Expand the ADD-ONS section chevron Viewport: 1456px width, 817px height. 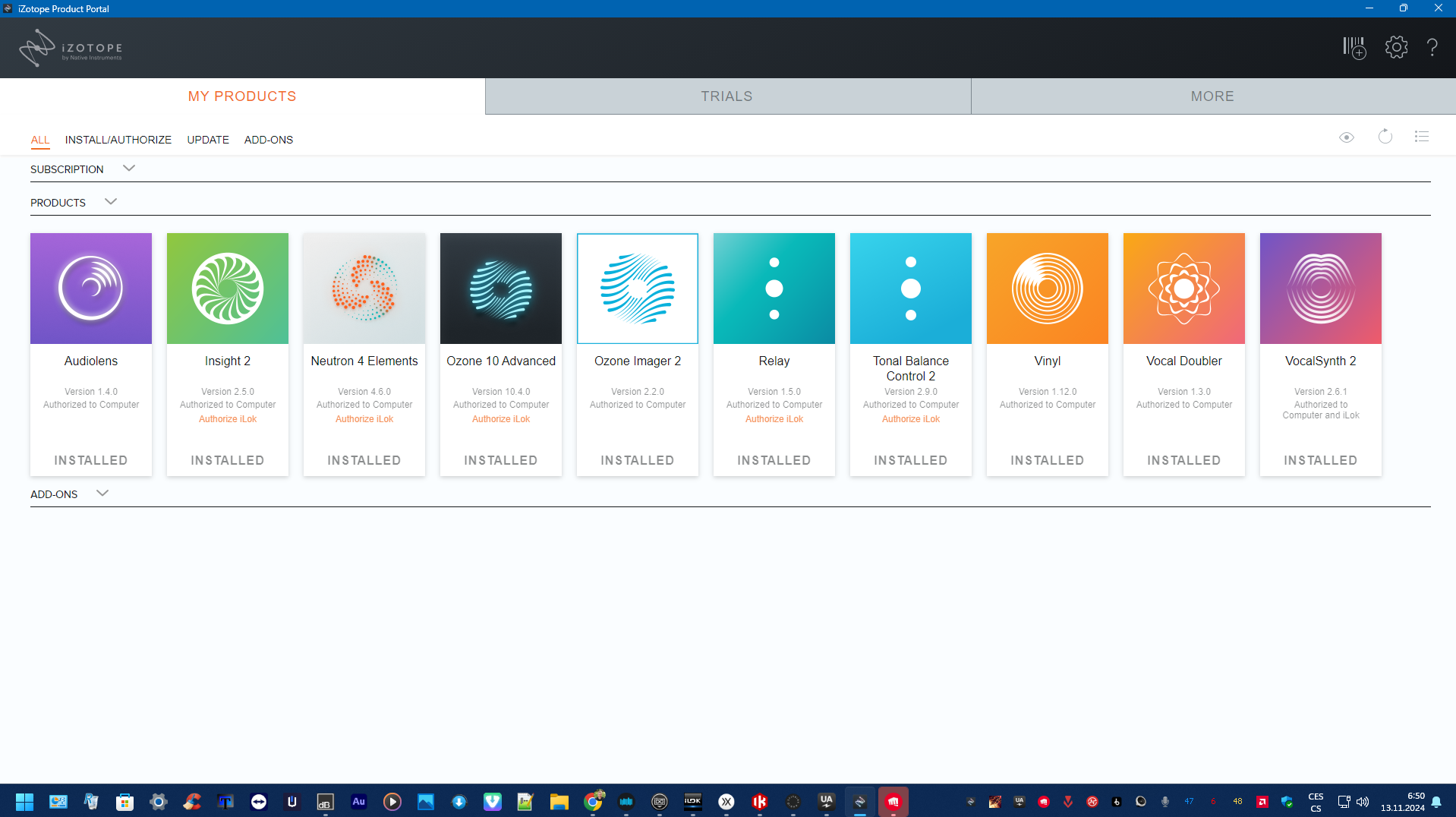click(102, 494)
